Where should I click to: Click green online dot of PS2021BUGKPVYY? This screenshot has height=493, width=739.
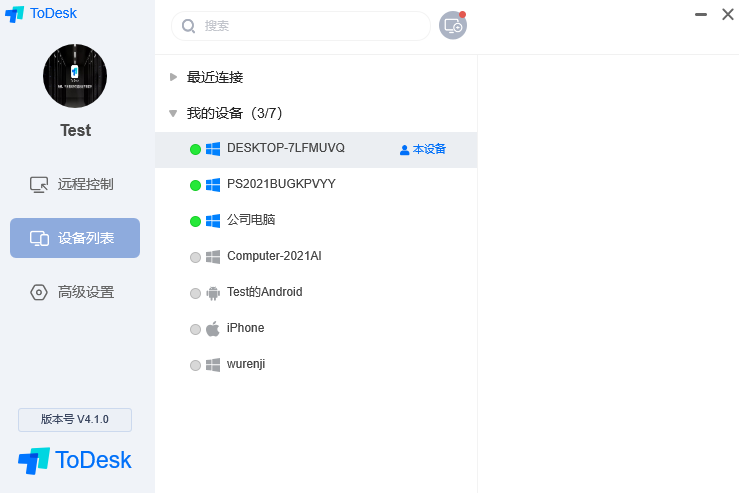(x=195, y=185)
